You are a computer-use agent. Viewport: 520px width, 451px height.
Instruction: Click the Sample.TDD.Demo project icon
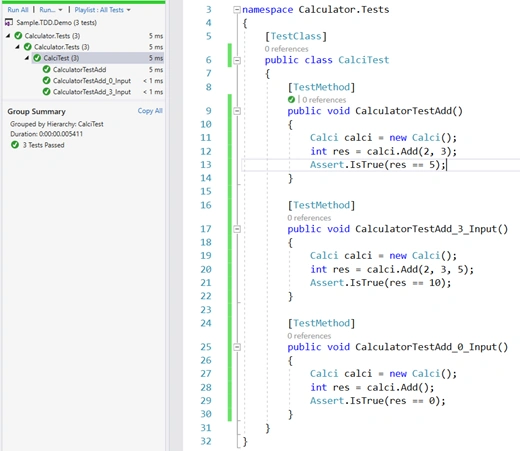(x=9, y=23)
